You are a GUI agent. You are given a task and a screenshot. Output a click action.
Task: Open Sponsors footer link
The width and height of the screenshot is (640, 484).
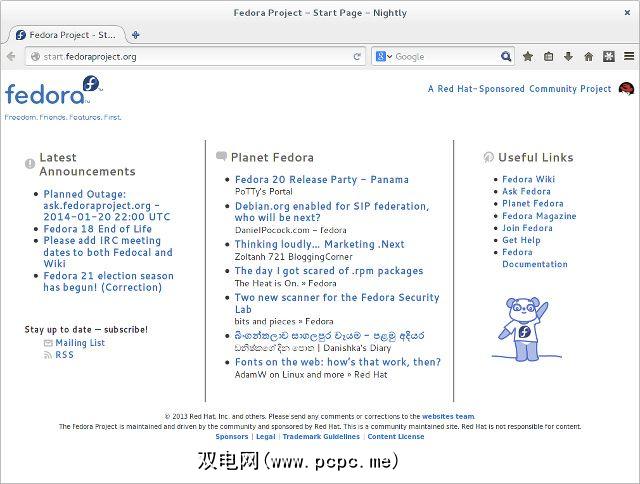click(x=231, y=436)
